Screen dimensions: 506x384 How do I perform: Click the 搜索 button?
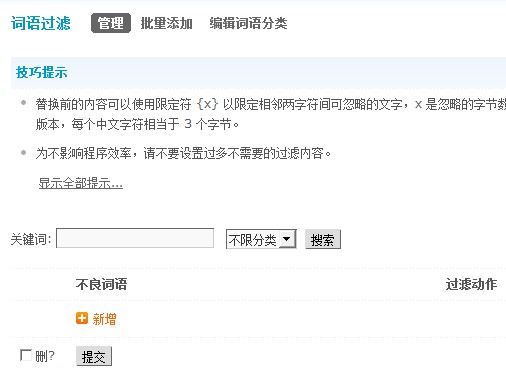tap(323, 239)
